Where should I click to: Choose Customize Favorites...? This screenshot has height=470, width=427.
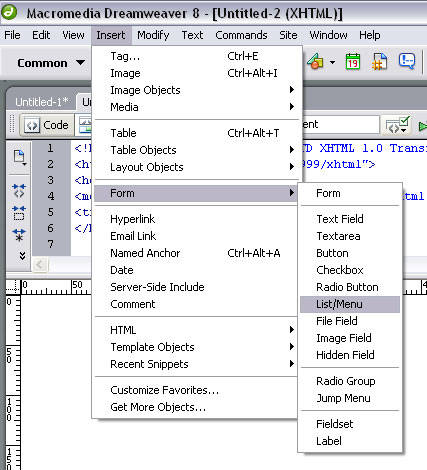coord(197,390)
